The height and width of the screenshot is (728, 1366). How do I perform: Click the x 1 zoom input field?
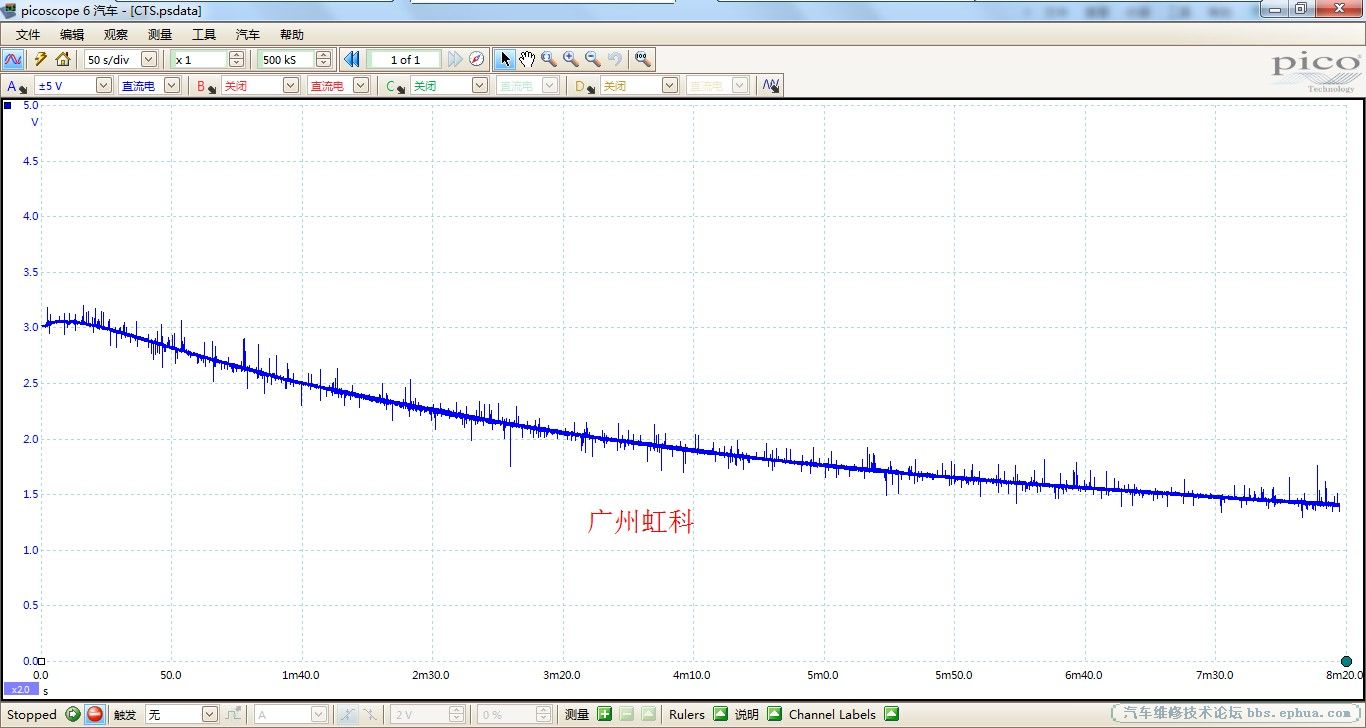pyautogui.click(x=199, y=59)
